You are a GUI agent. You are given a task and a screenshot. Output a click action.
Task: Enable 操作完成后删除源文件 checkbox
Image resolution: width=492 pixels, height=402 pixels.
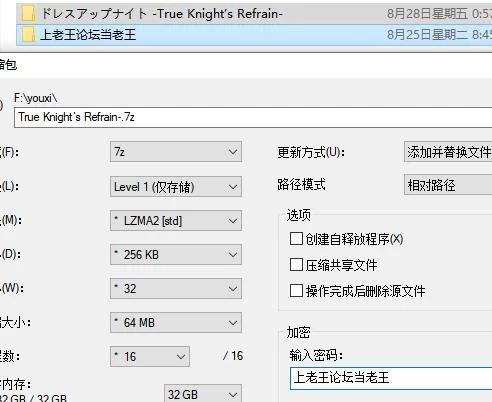click(x=296, y=291)
